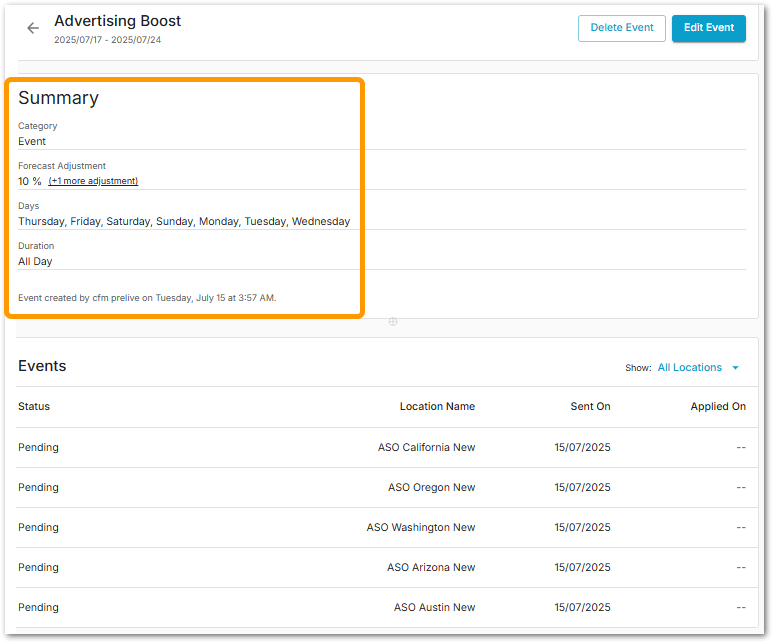Click the Events section heading
This screenshot has height=643, width=773.
(42, 366)
